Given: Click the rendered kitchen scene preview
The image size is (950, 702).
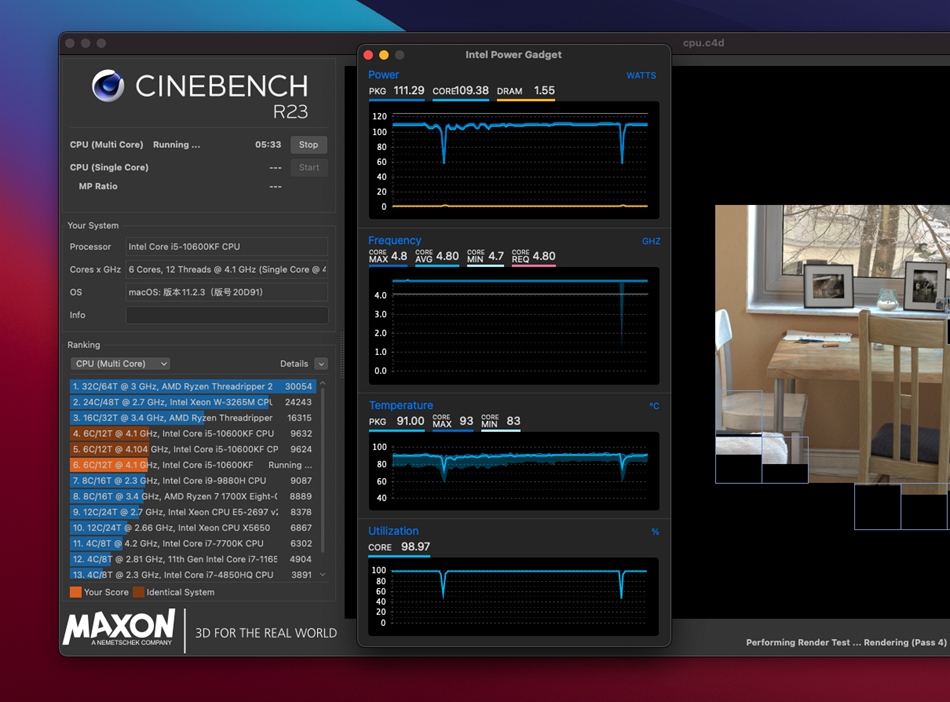Looking at the screenshot, I should pos(830,340).
